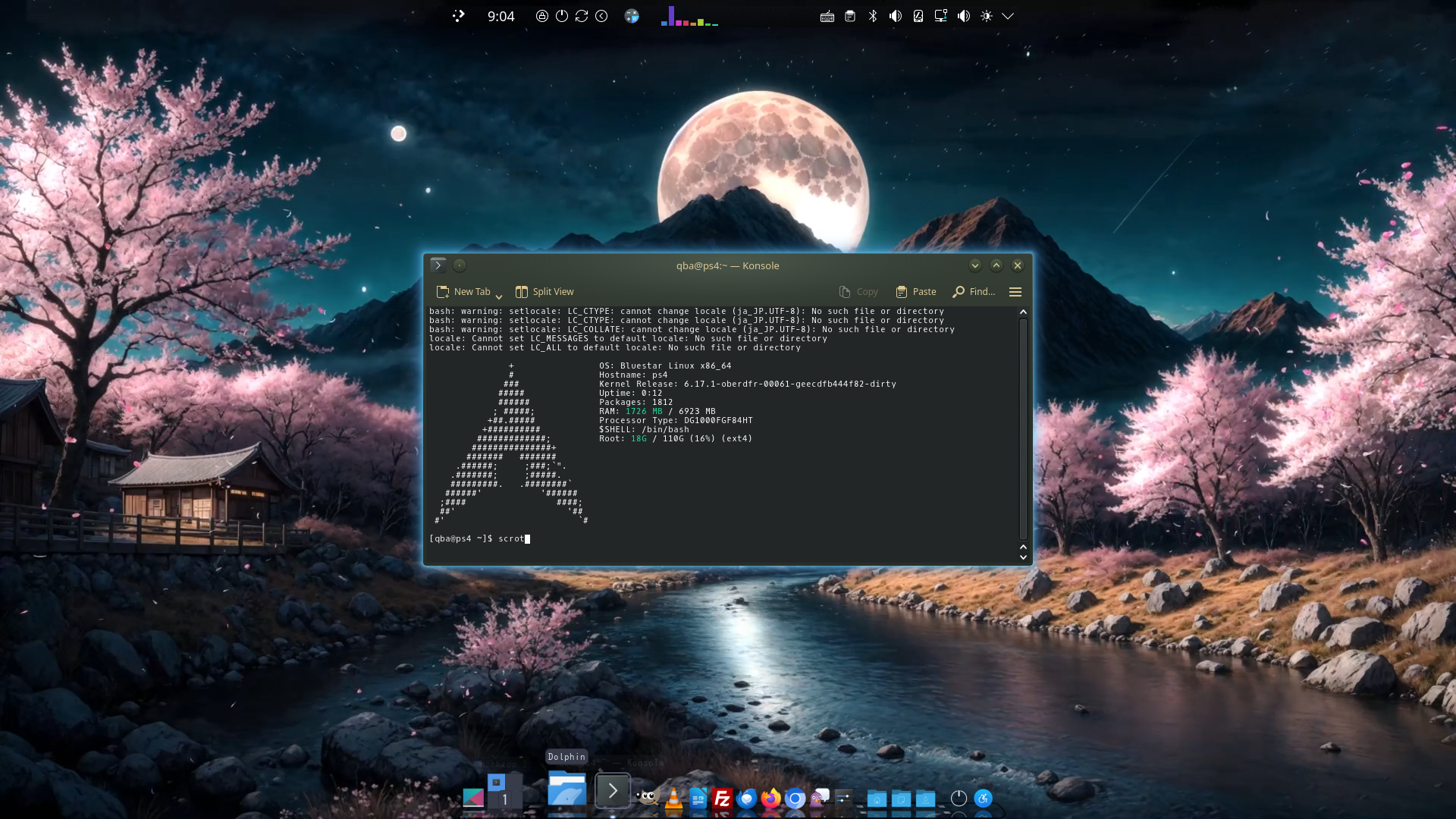Open Konsole hamburger menu
1456x819 pixels.
(1015, 292)
